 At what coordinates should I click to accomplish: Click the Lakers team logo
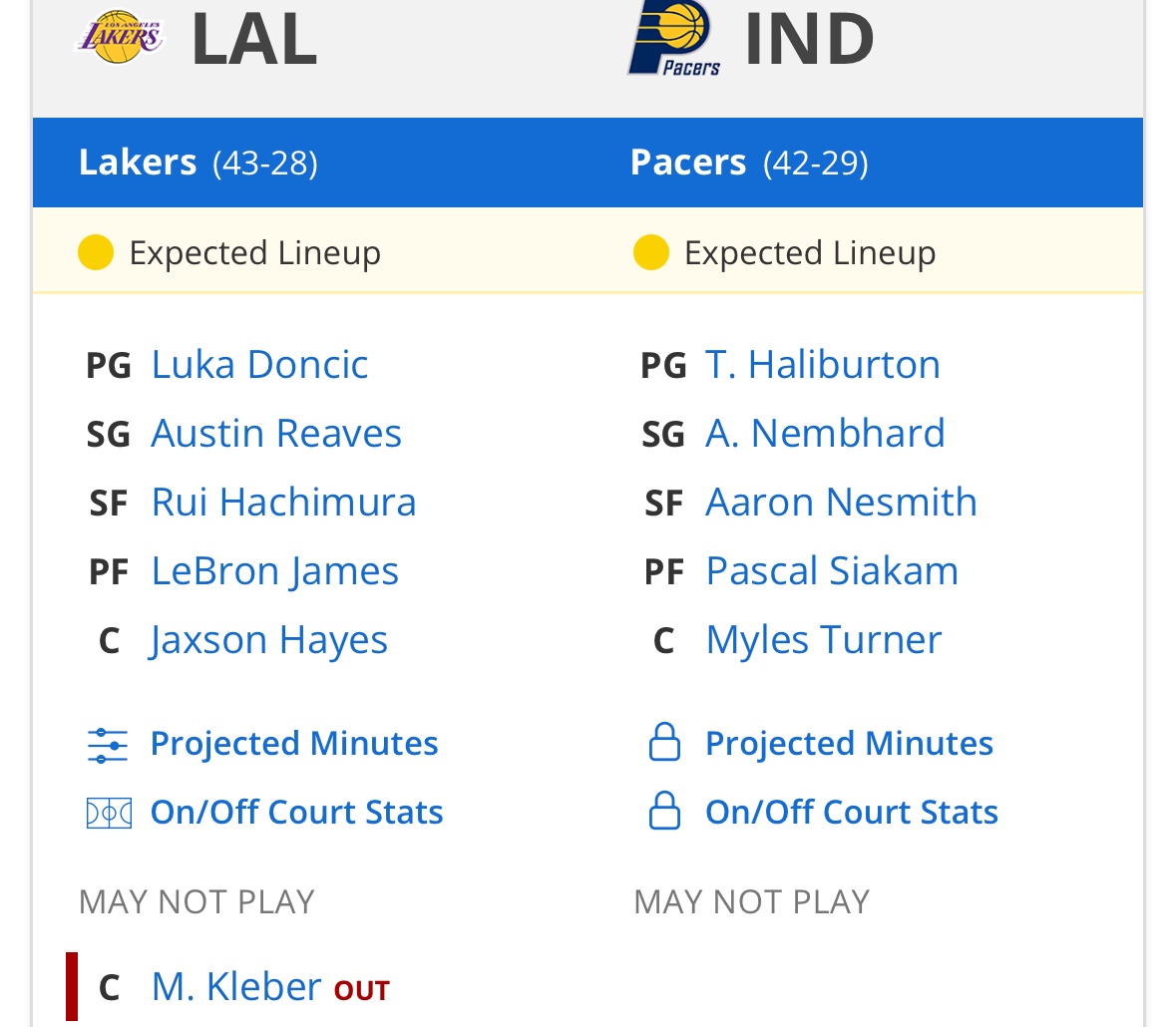121,39
